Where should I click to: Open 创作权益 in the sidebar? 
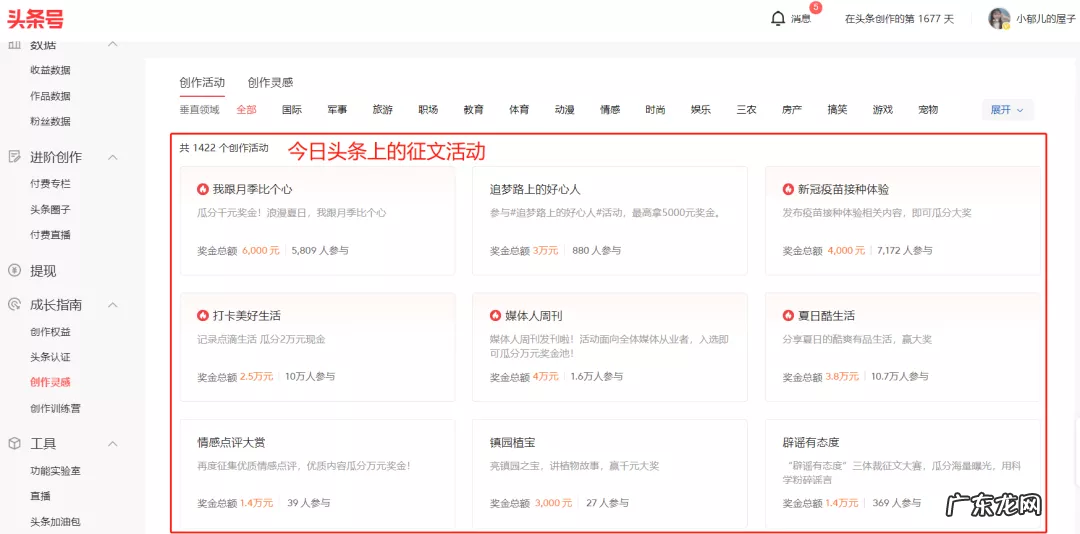[x=50, y=331]
